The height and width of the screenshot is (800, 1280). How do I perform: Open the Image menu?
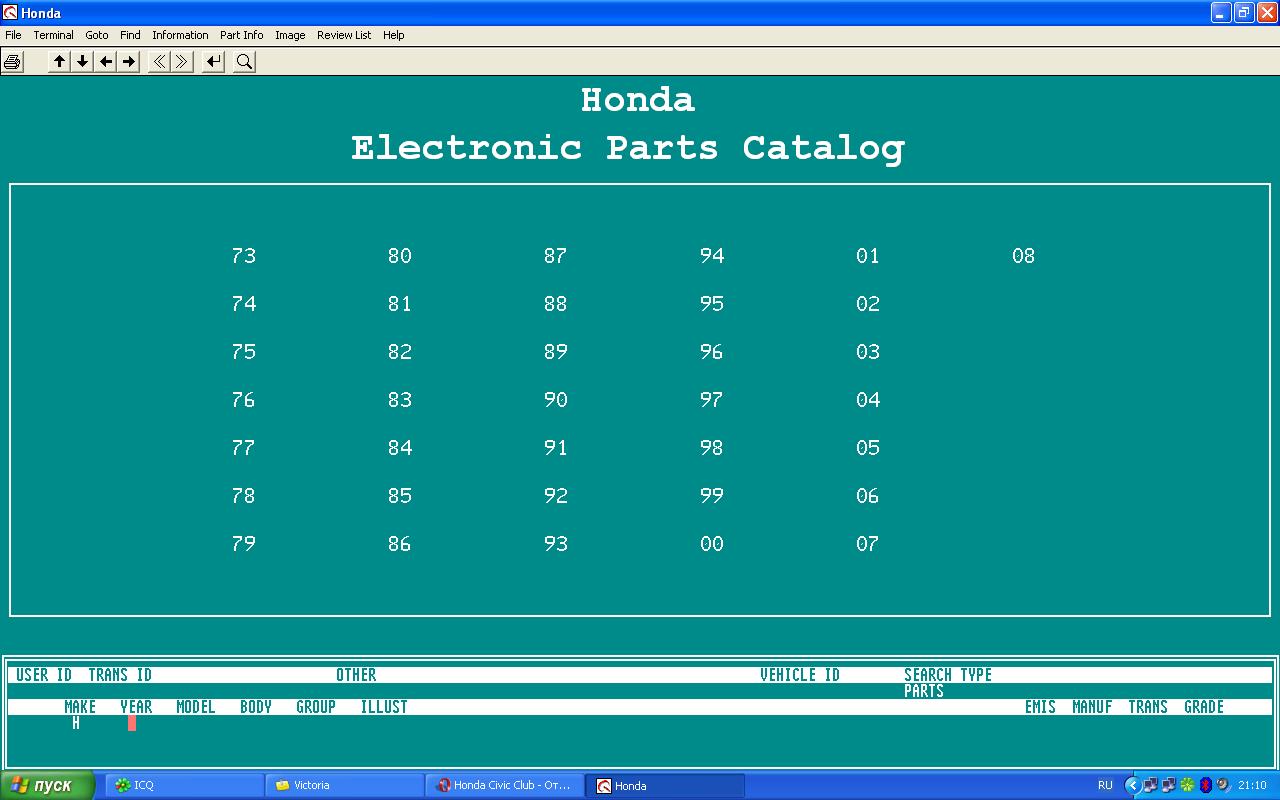point(290,35)
